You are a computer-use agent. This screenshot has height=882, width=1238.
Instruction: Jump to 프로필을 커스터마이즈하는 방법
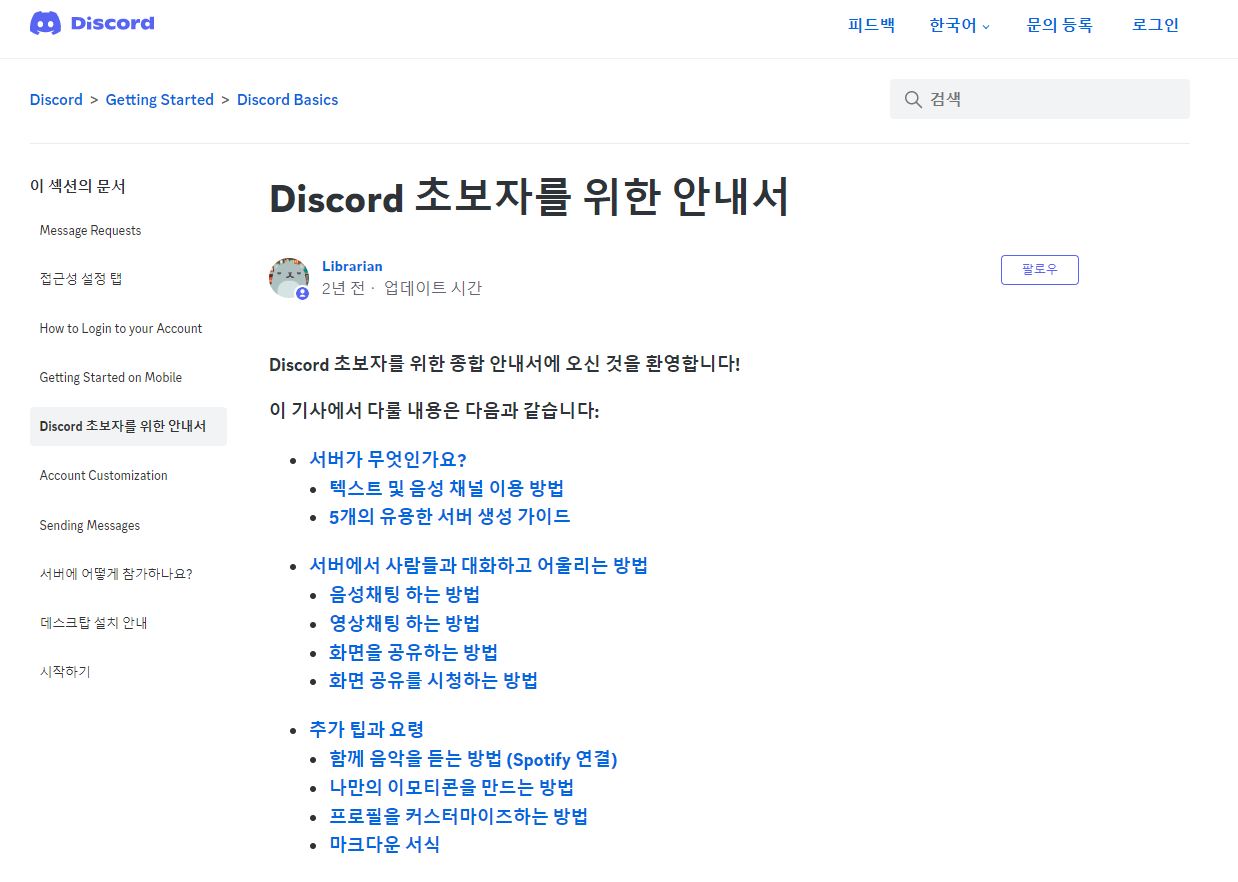coord(459,816)
